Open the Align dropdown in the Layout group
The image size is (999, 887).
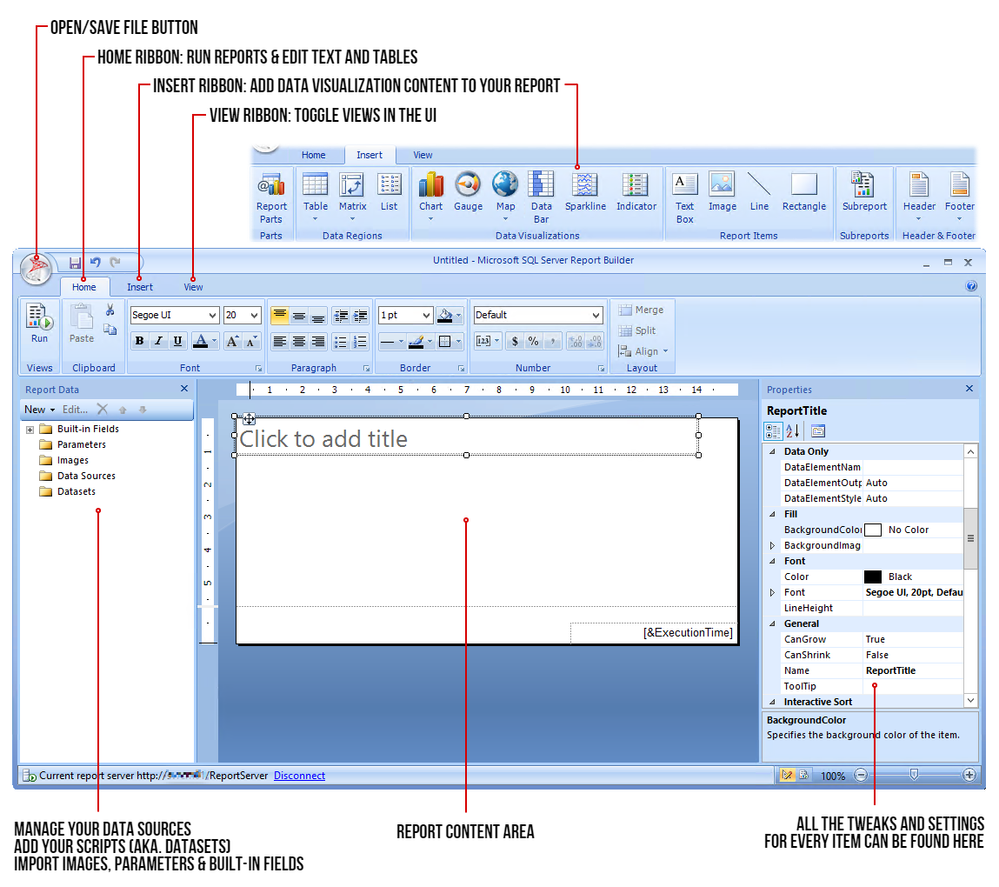643,351
